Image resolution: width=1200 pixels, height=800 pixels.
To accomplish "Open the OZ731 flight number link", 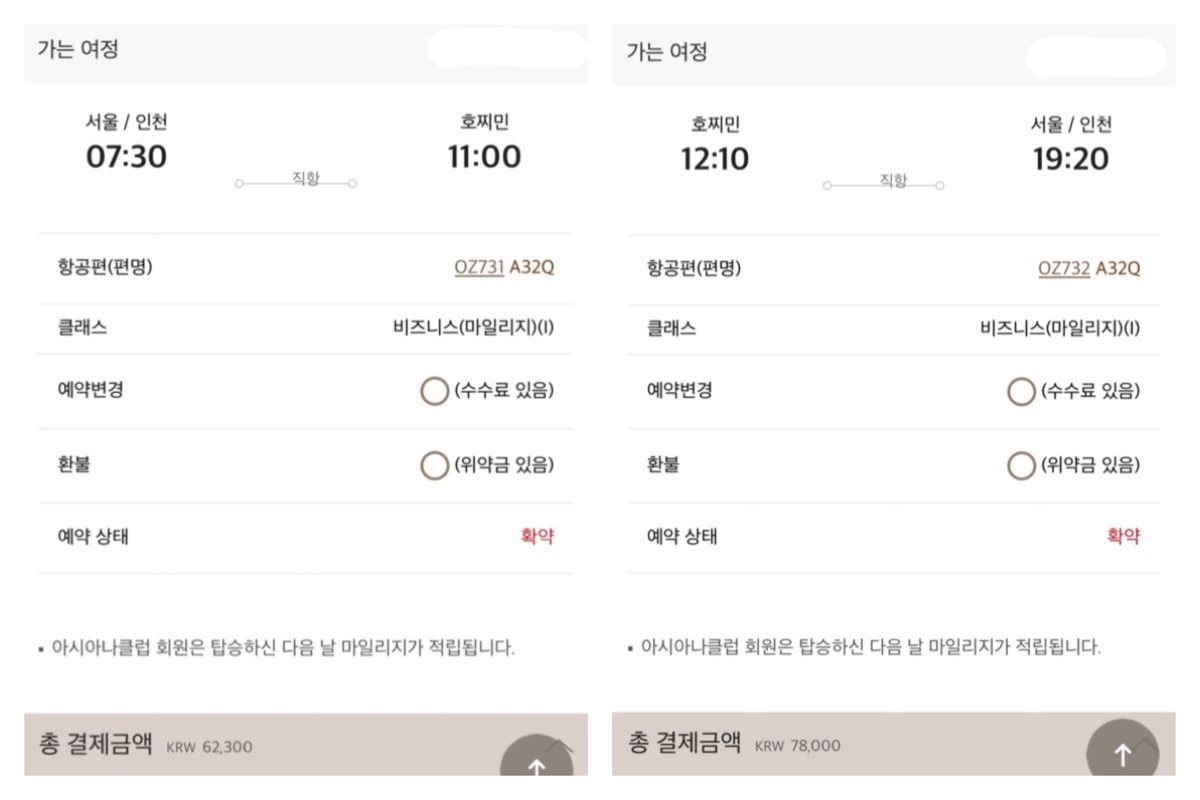I will [x=479, y=268].
